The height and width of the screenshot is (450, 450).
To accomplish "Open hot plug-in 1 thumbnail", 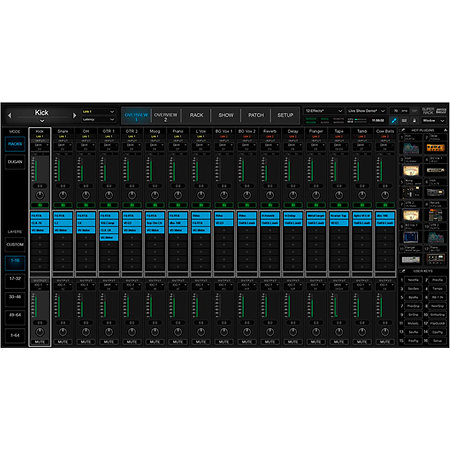I will coord(411,148).
